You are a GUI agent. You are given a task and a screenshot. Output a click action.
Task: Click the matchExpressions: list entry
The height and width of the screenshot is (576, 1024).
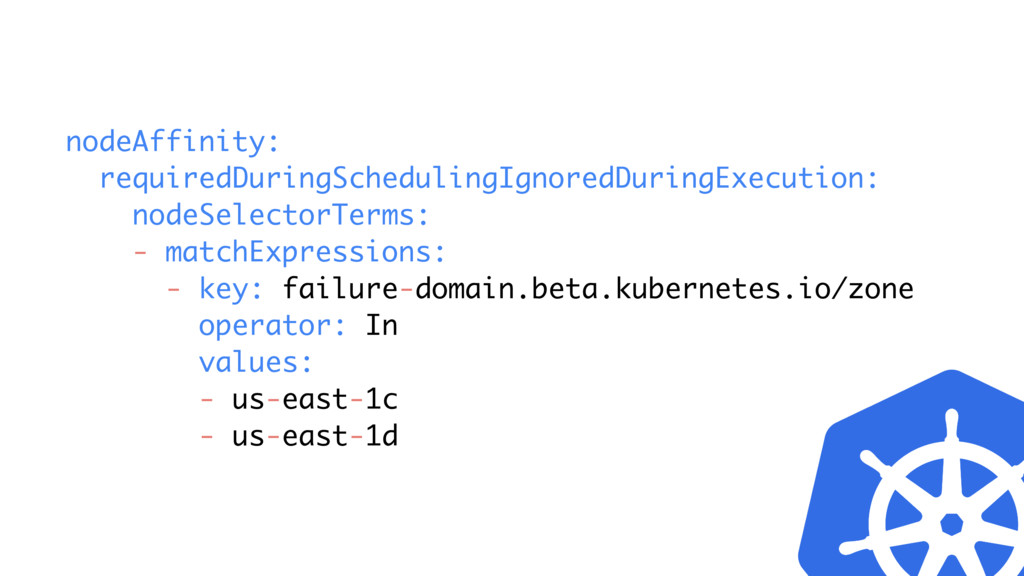coord(305,252)
